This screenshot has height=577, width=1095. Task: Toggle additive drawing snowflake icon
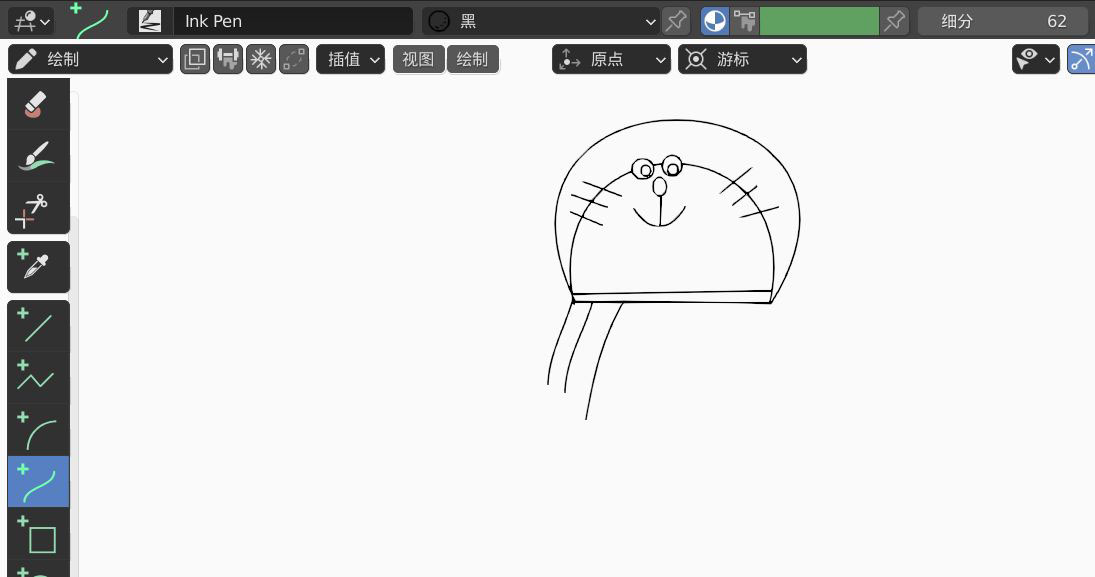tap(260, 59)
